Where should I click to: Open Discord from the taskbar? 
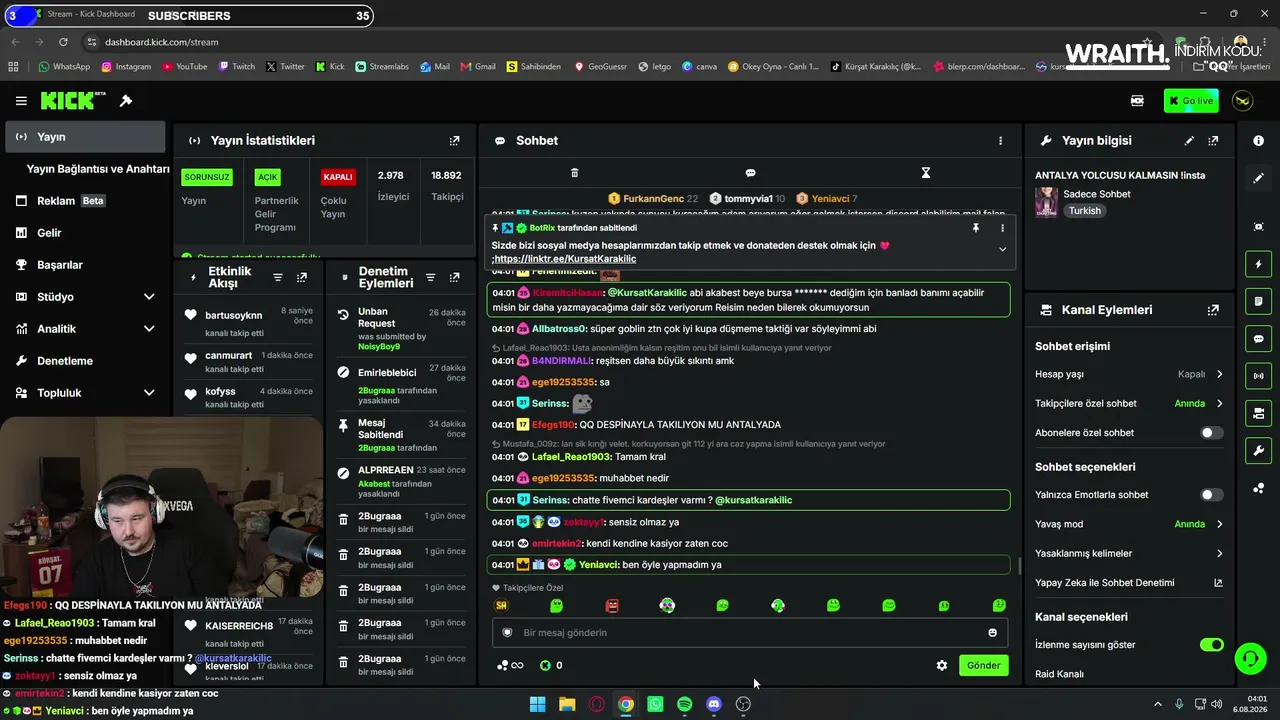(714, 704)
